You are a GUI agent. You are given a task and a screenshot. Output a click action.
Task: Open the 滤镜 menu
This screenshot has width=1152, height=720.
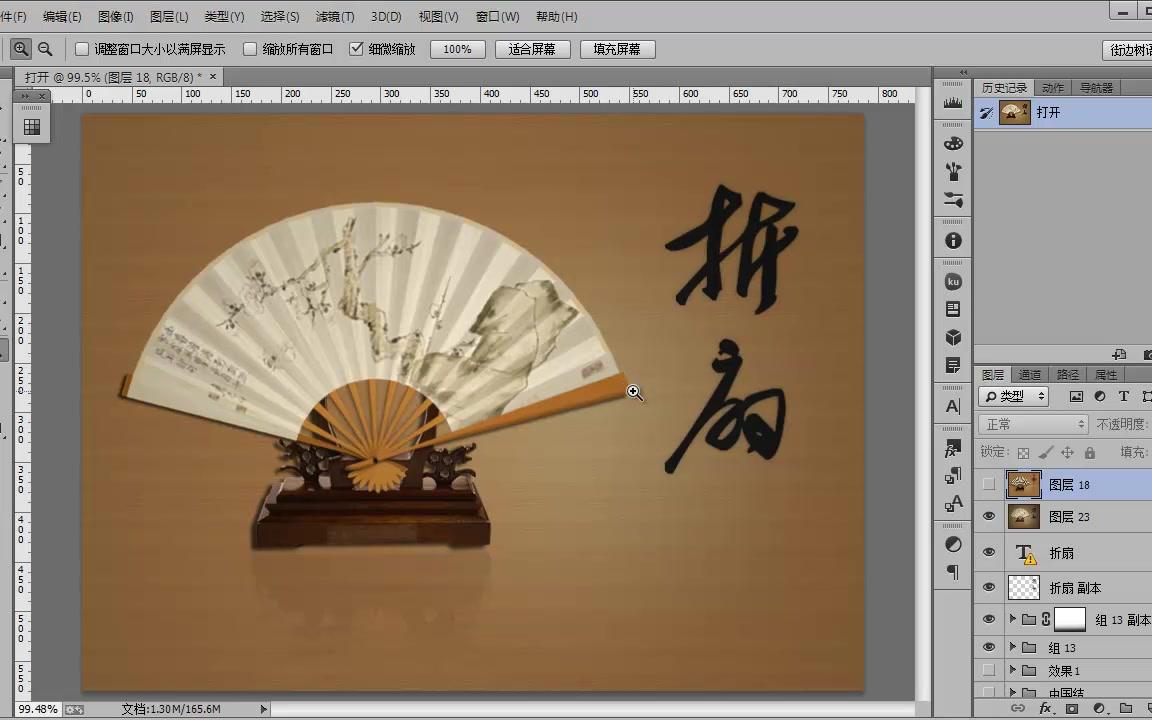pos(333,16)
